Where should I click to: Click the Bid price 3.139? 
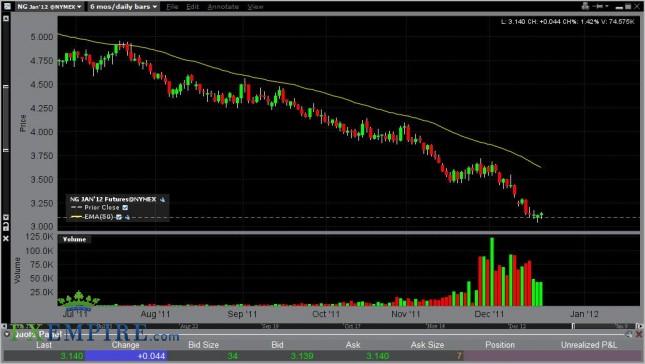[302, 356]
